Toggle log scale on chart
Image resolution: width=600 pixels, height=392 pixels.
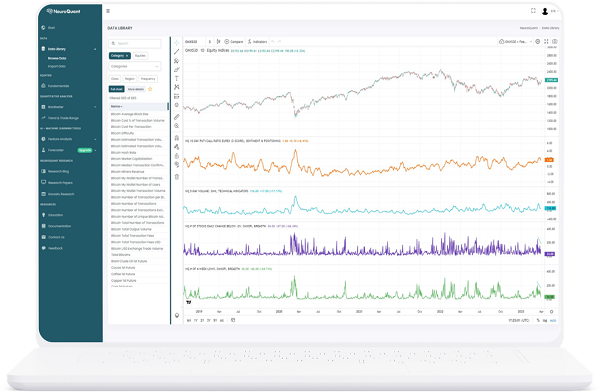(x=545, y=320)
